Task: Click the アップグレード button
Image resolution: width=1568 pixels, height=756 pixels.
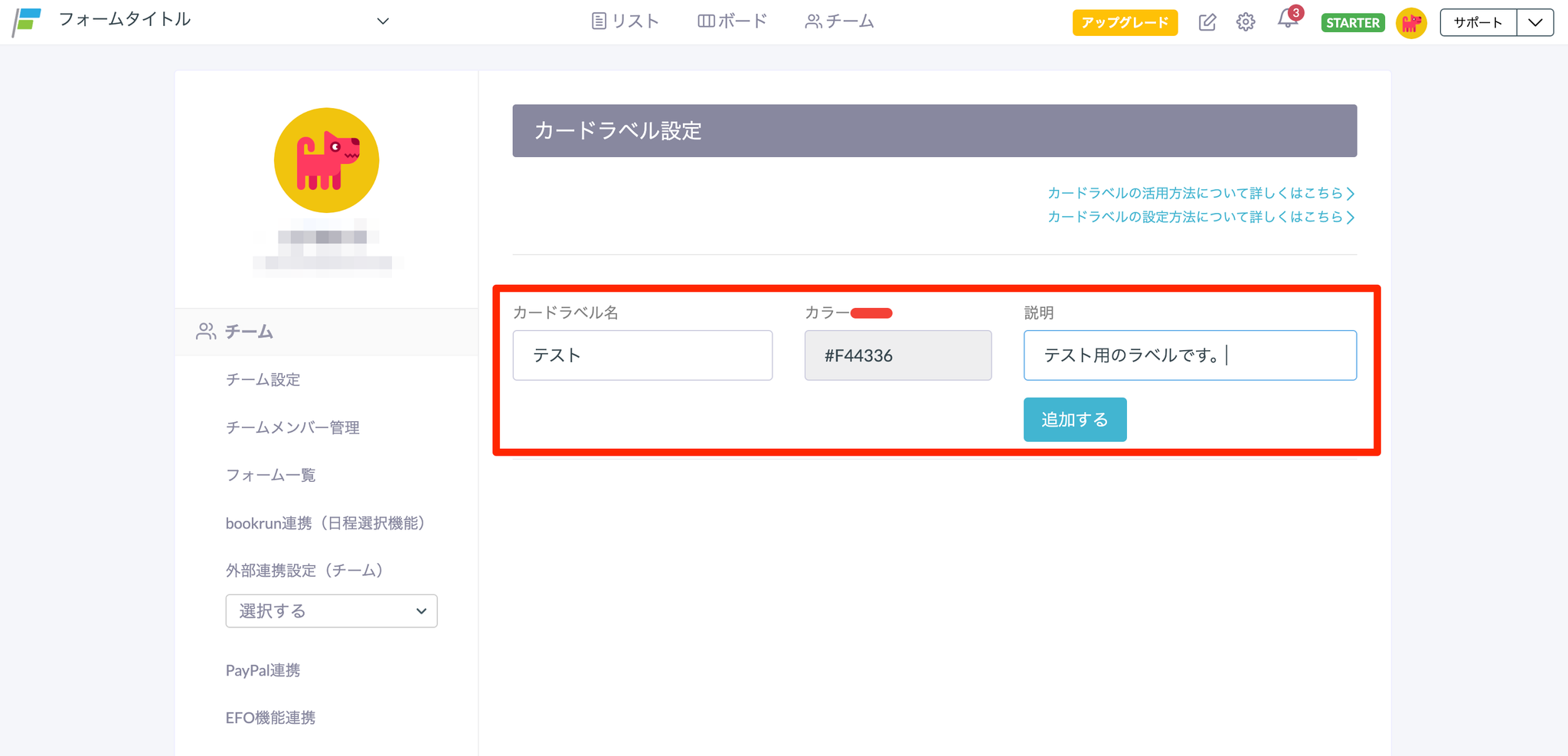Action: point(1124,23)
